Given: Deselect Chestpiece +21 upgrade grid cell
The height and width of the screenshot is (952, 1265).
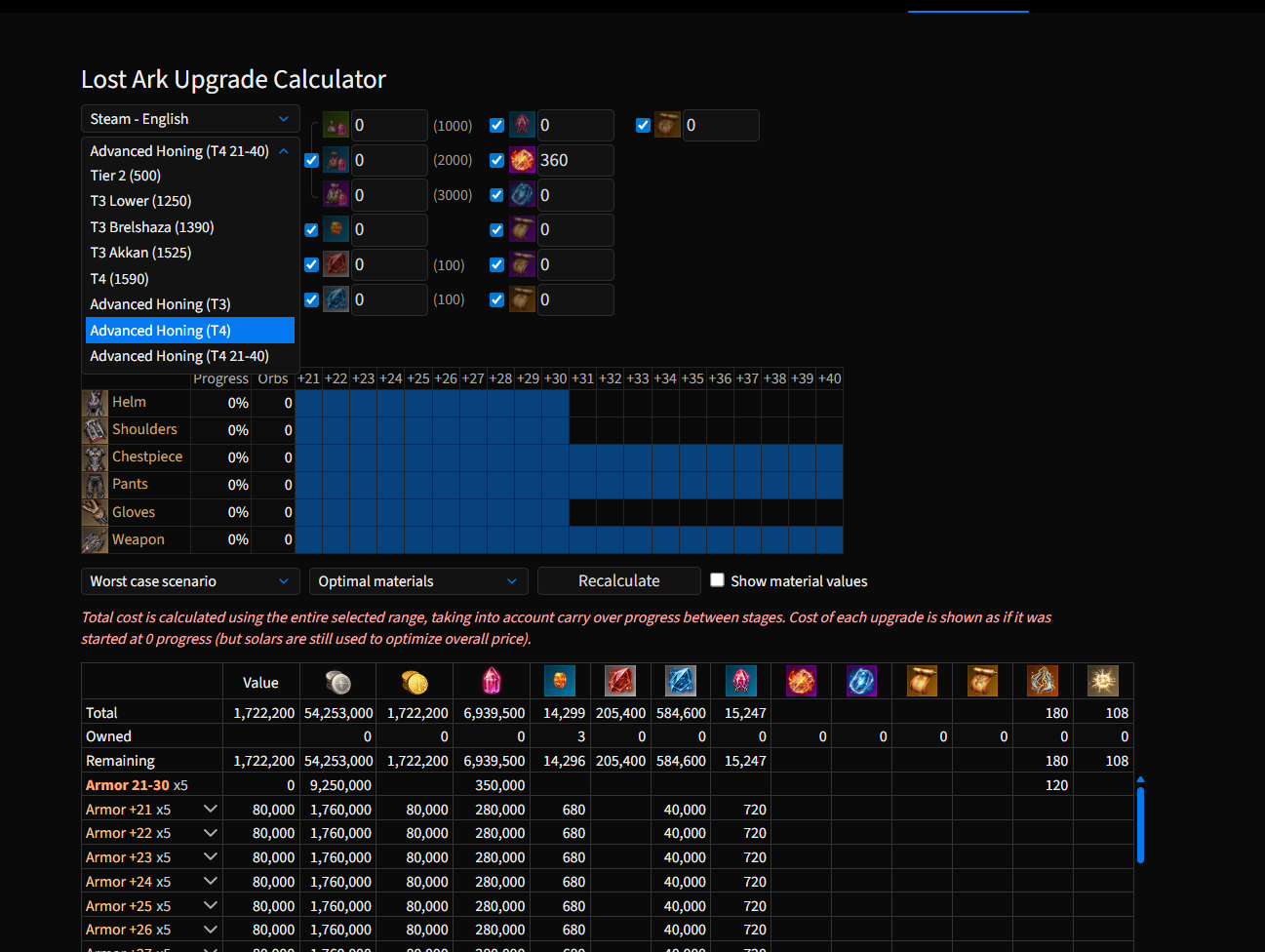Looking at the screenshot, I should tap(309, 457).
